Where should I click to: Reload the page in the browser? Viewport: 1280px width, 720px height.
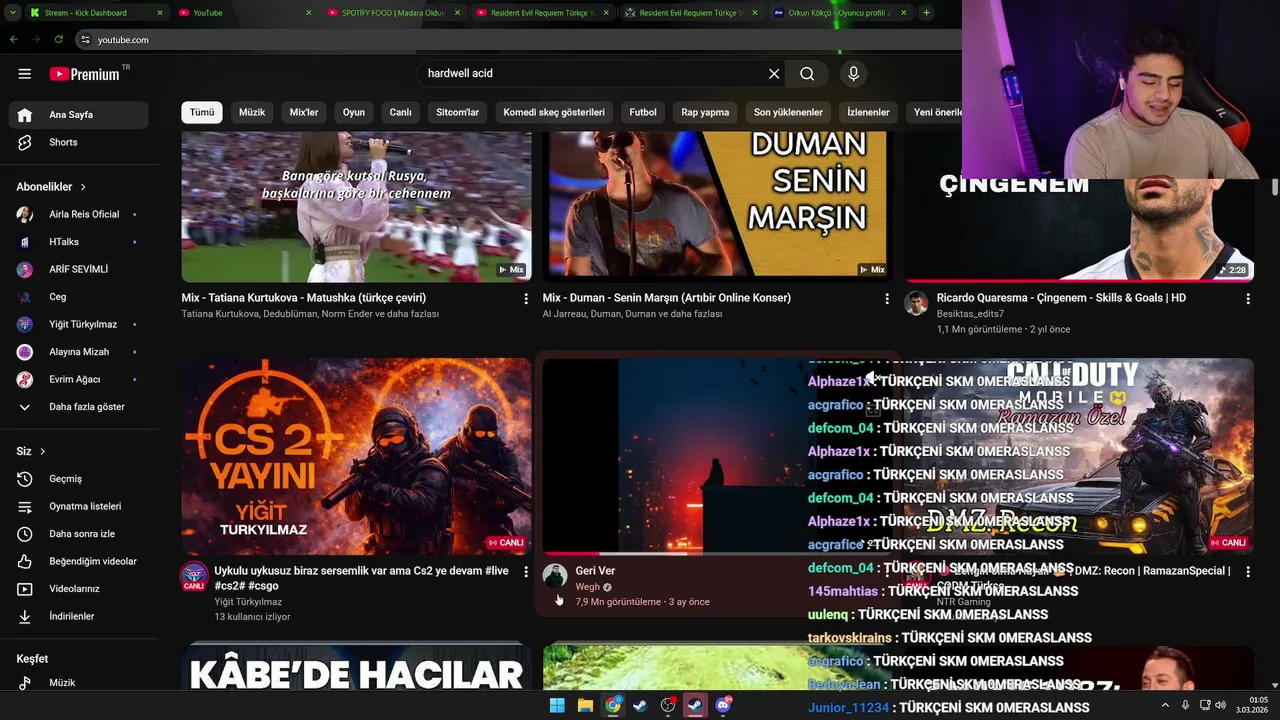[59, 39]
